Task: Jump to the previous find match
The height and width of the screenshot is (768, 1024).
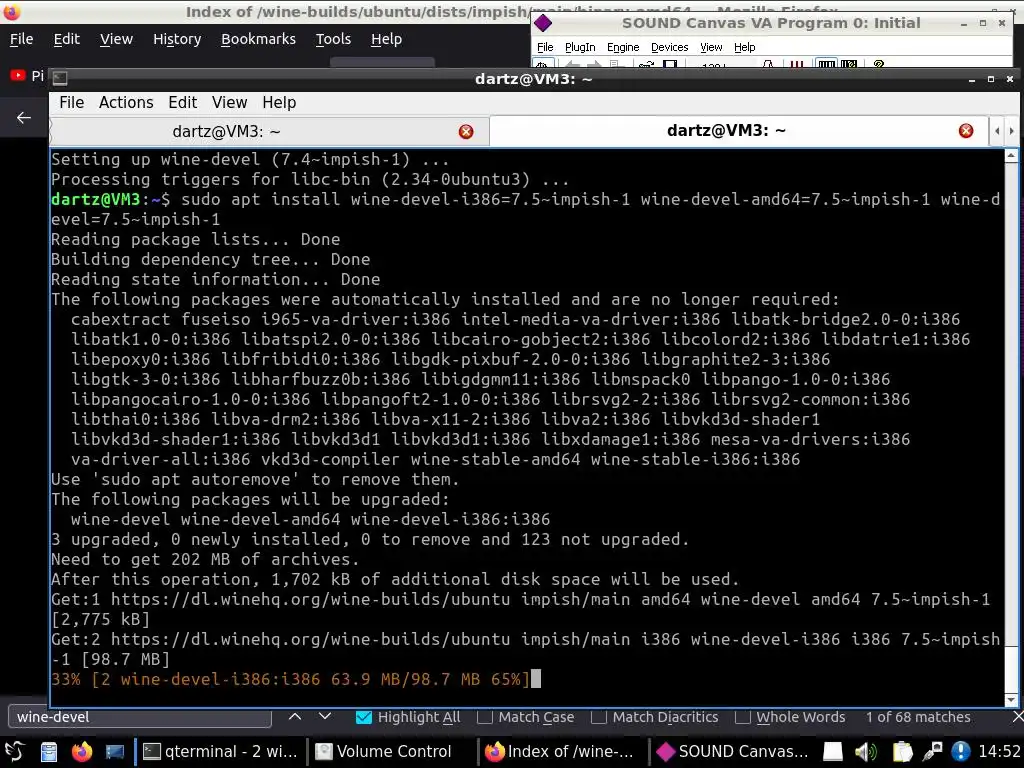Action: 295,716
